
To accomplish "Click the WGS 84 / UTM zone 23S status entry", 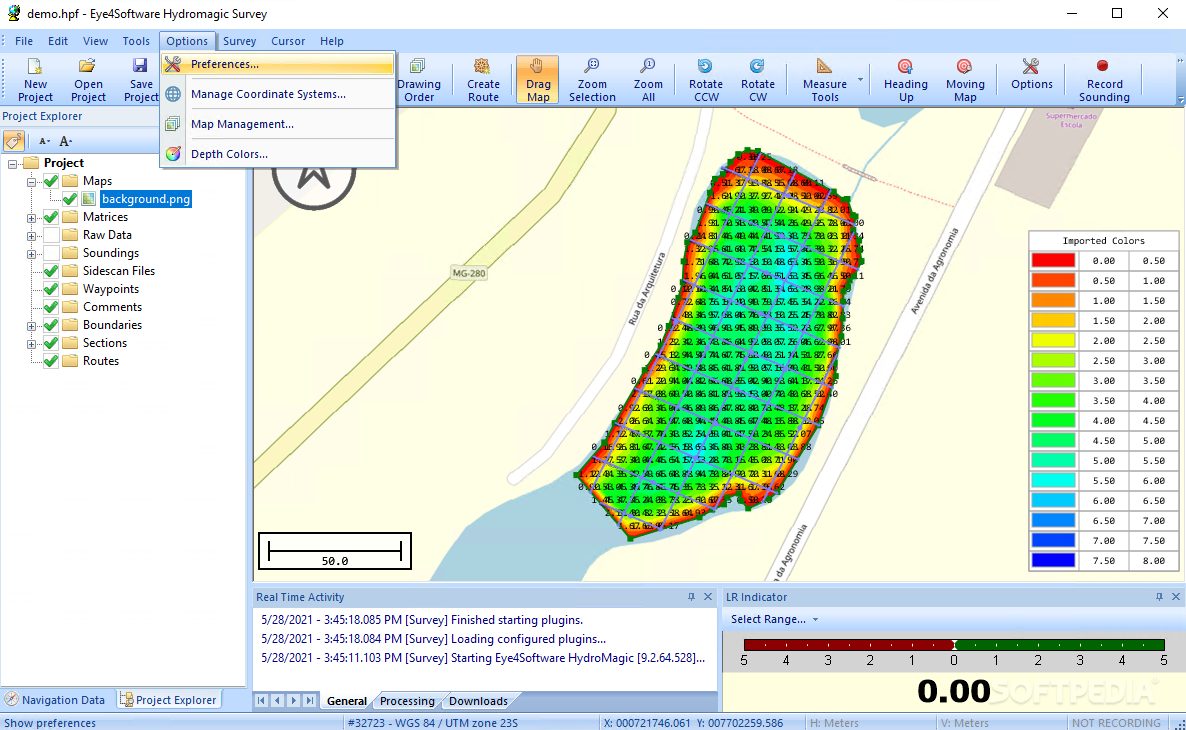I will click(x=432, y=722).
